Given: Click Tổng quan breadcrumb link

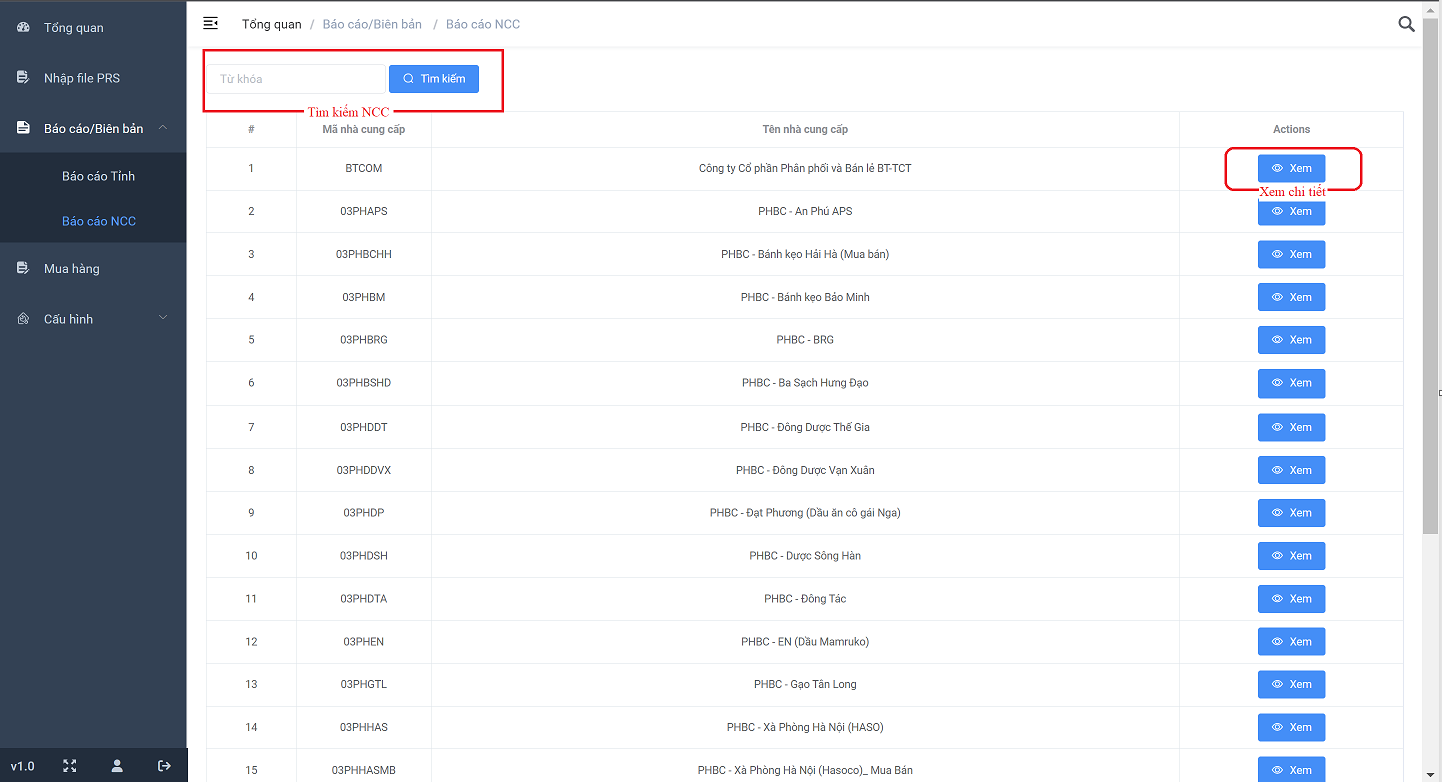Looking at the screenshot, I should pyautogui.click(x=271, y=24).
